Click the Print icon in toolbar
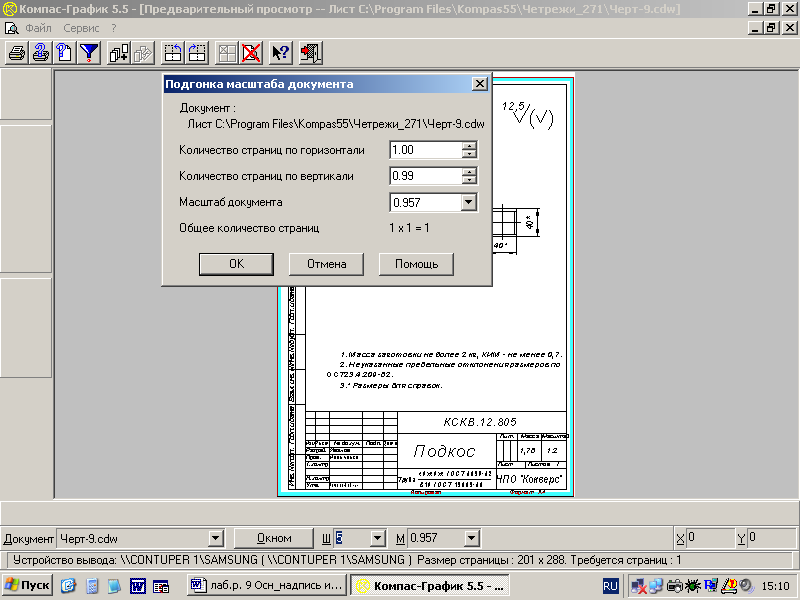 (x=17, y=53)
